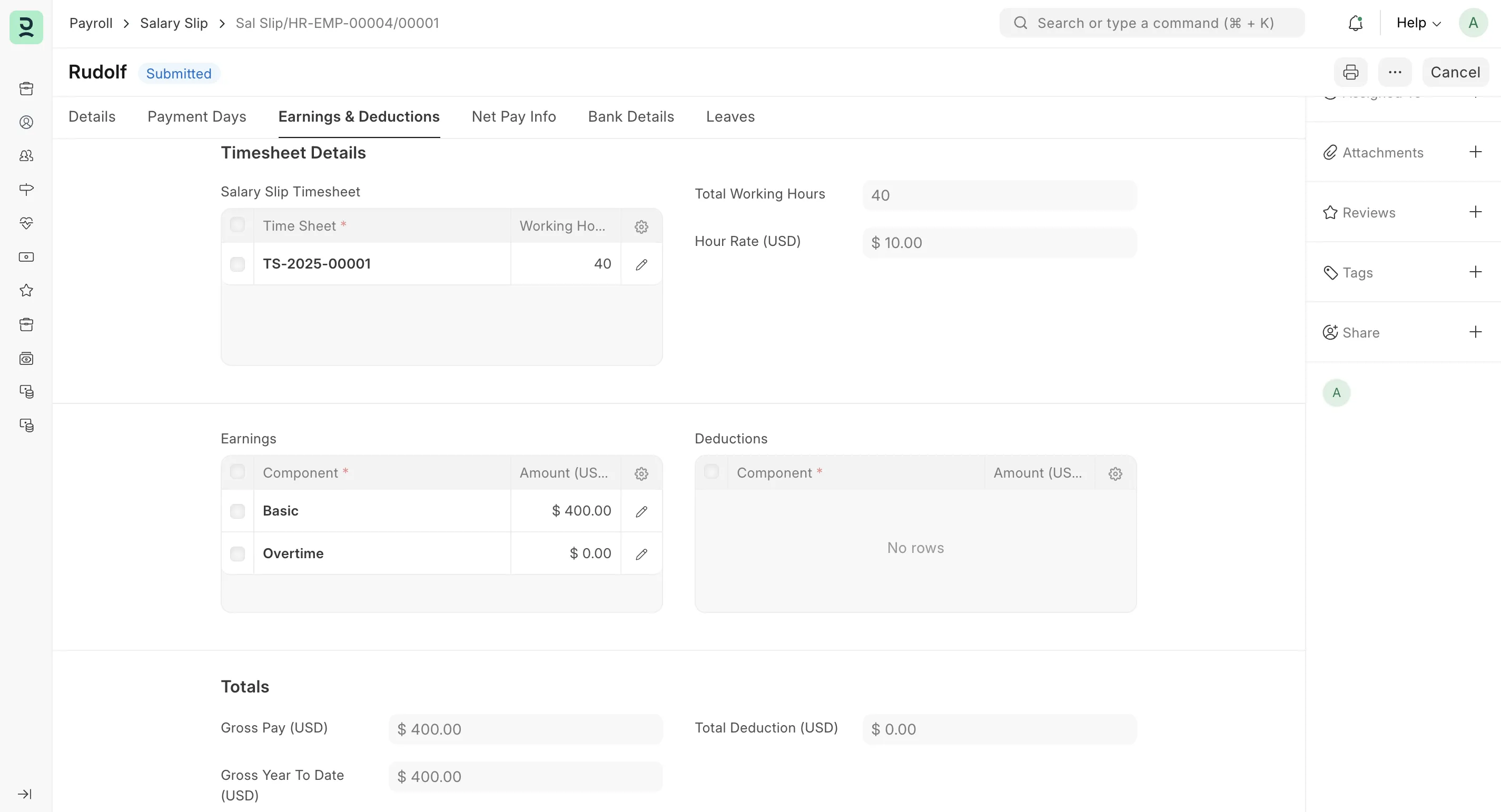Open the notifications bell
Image resolution: width=1501 pixels, height=812 pixels.
tap(1355, 23)
